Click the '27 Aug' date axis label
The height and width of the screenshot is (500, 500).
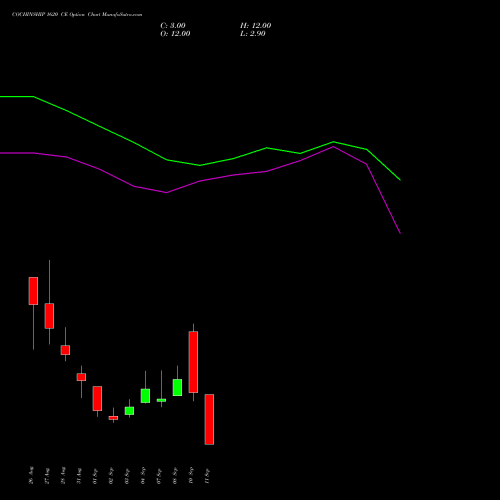tap(47, 476)
